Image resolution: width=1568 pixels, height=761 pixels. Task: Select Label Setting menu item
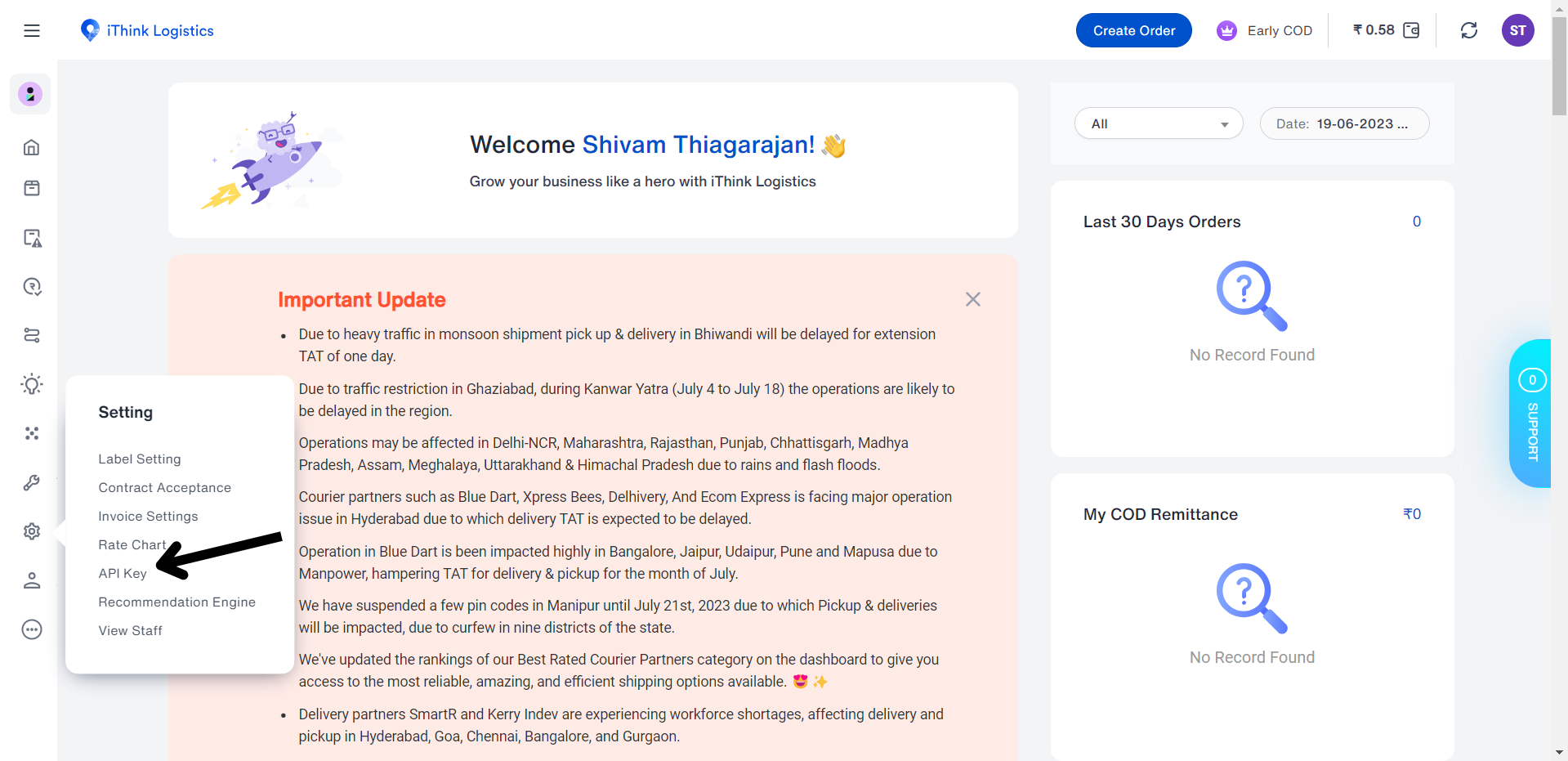pyautogui.click(x=140, y=459)
